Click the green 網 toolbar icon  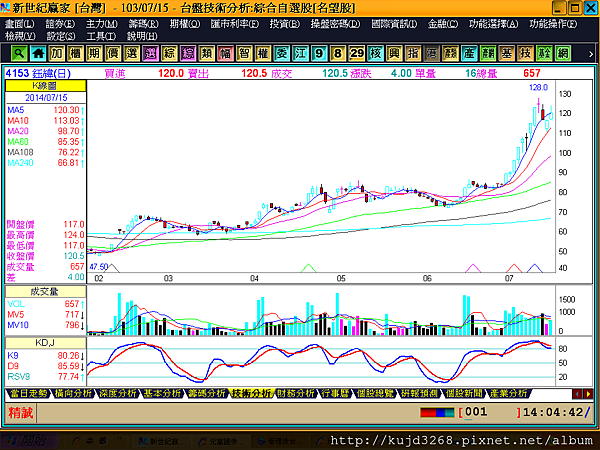click(563, 53)
